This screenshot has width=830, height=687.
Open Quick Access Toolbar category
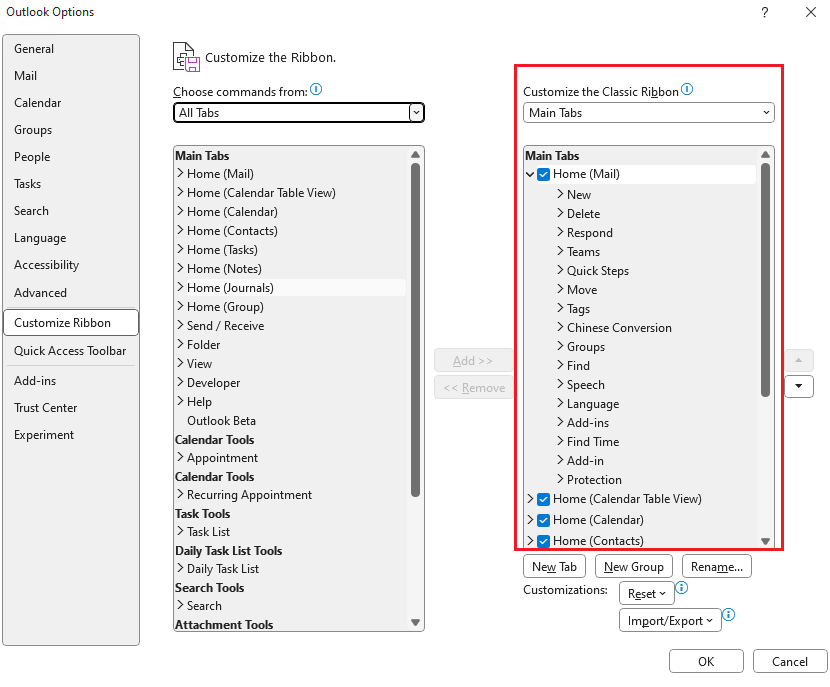pos(70,351)
